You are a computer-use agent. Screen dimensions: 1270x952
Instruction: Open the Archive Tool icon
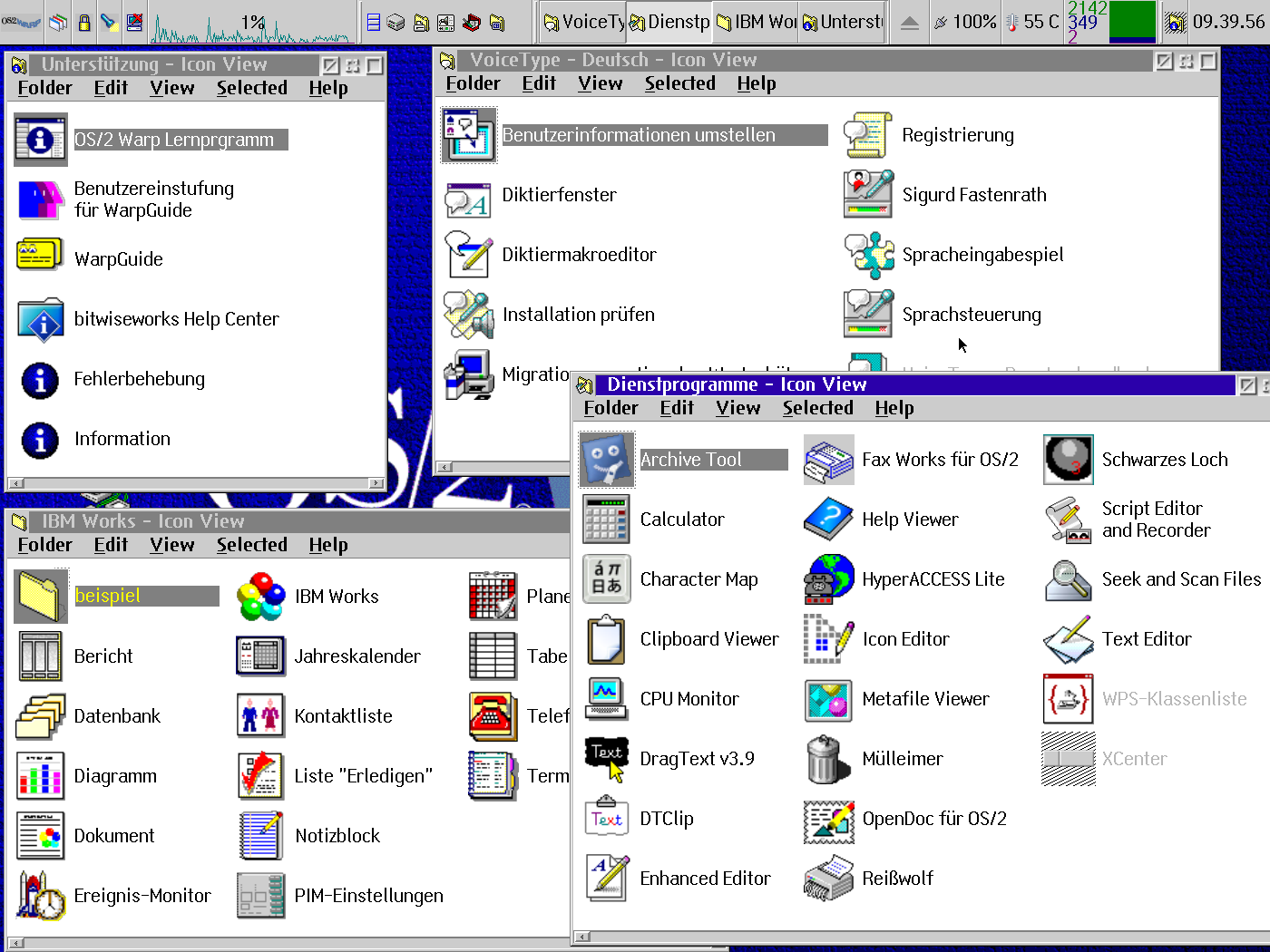607,460
